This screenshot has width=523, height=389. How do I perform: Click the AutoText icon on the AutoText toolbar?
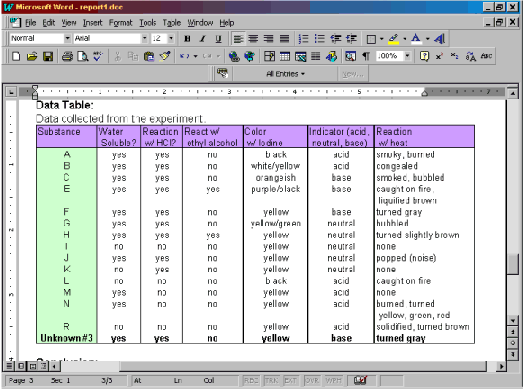point(222,74)
